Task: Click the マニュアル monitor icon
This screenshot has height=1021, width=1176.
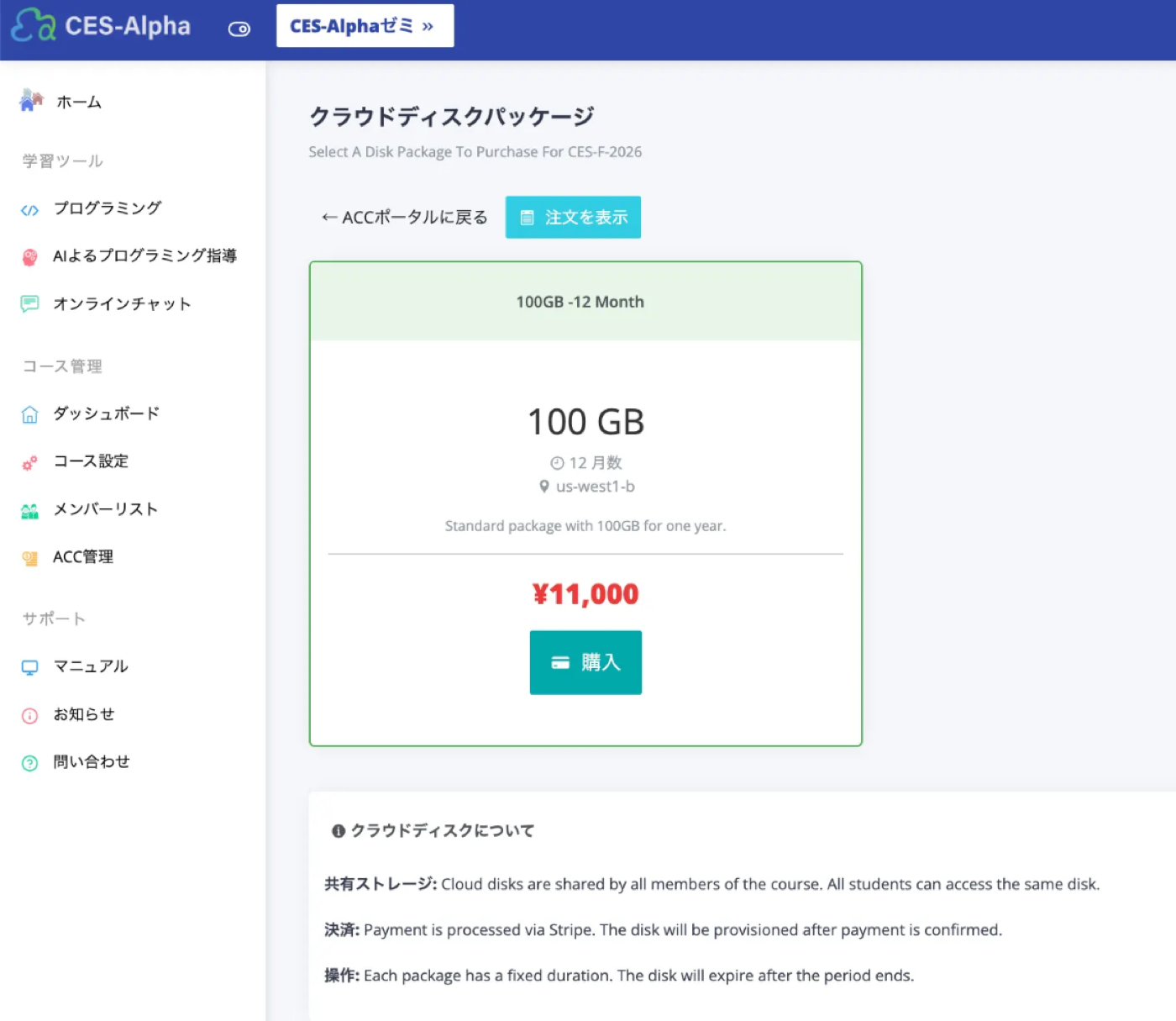Action: (29, 667)
